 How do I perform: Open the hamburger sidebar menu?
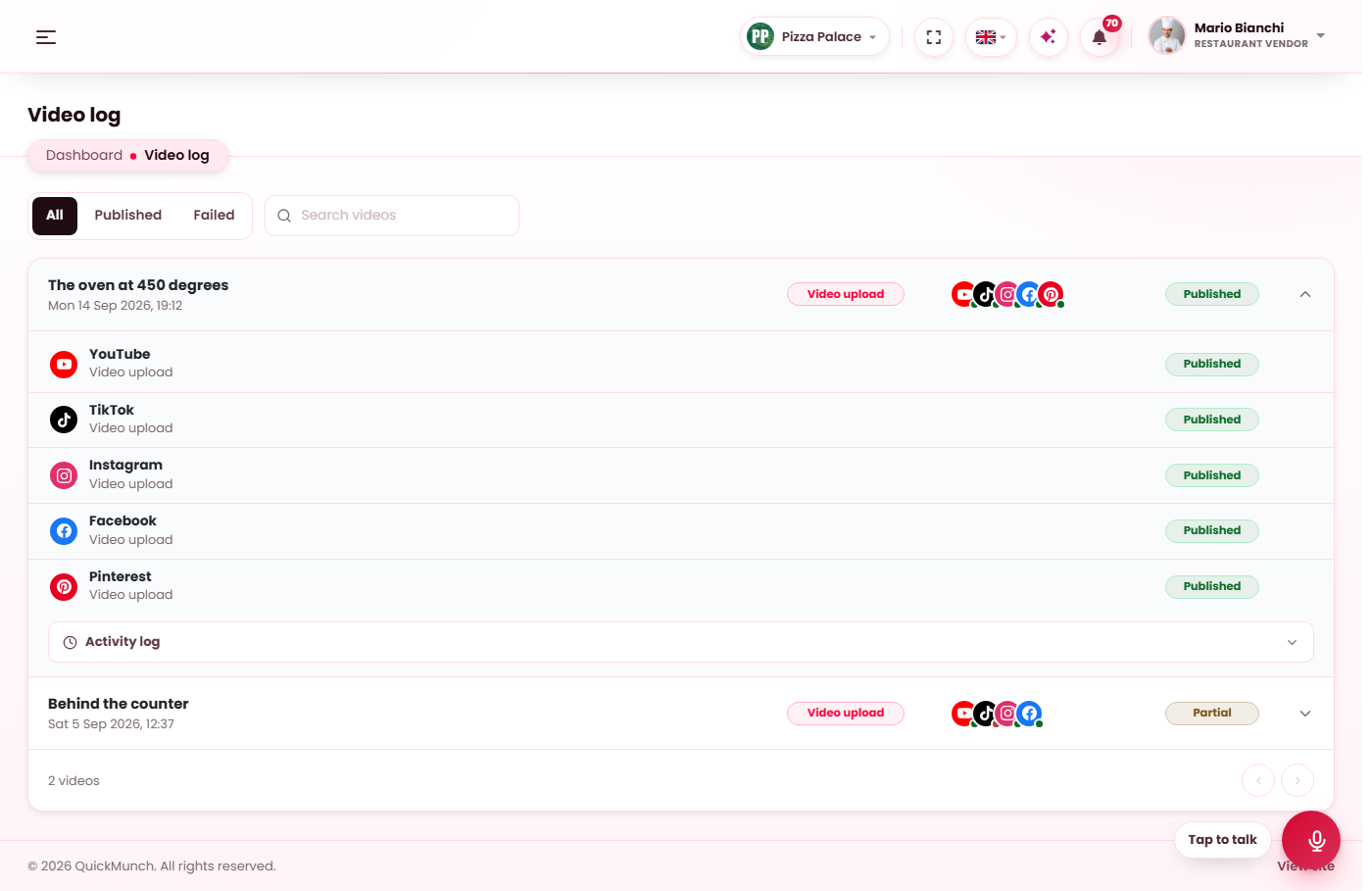pos(46,37)
